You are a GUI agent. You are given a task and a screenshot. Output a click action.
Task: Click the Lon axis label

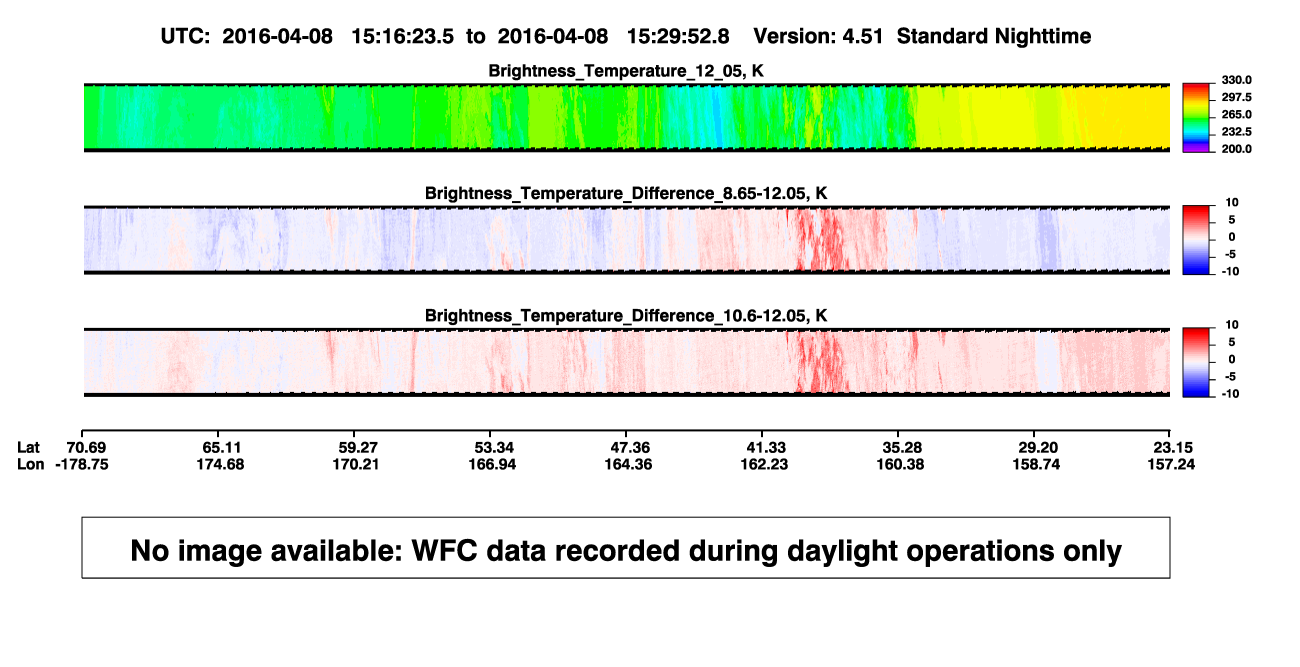[x=32, y=464]
